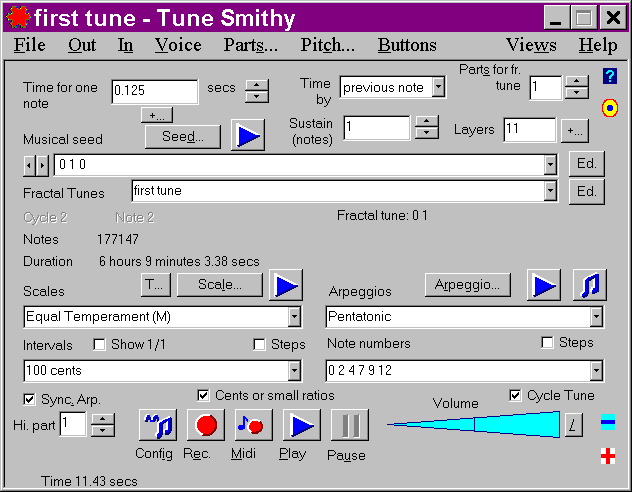Open the Voice menu
Screen dimensions: 632x492
[x=178, y=45]
